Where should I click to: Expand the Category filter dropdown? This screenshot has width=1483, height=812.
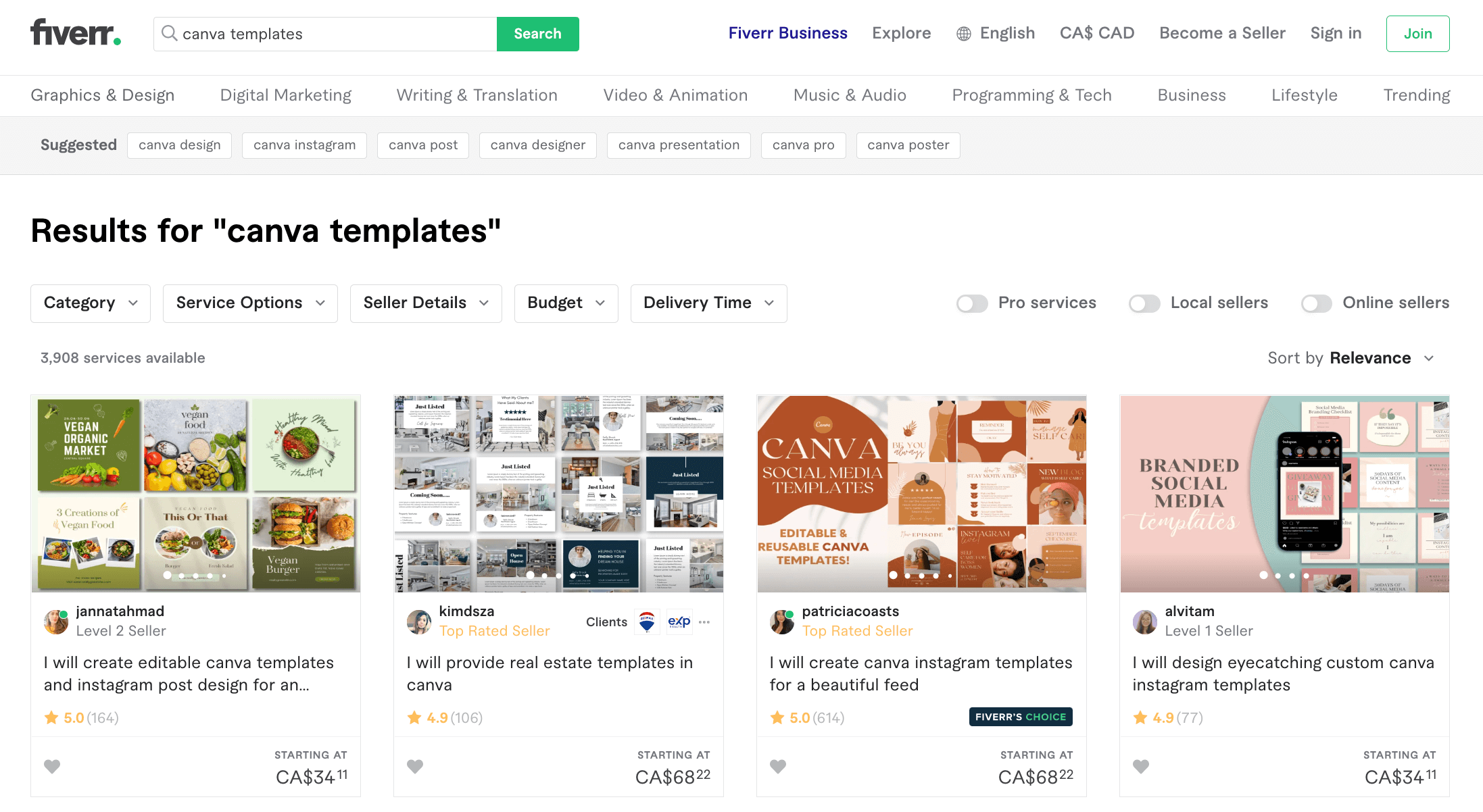pyautogui.click(x=91, y=303)
